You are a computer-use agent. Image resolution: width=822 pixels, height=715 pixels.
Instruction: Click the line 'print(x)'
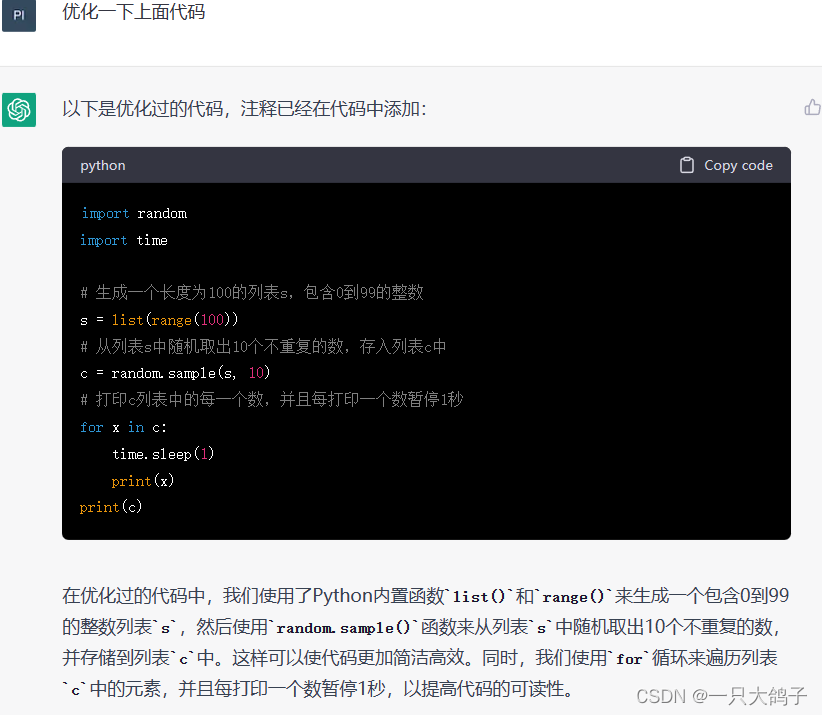143,481
